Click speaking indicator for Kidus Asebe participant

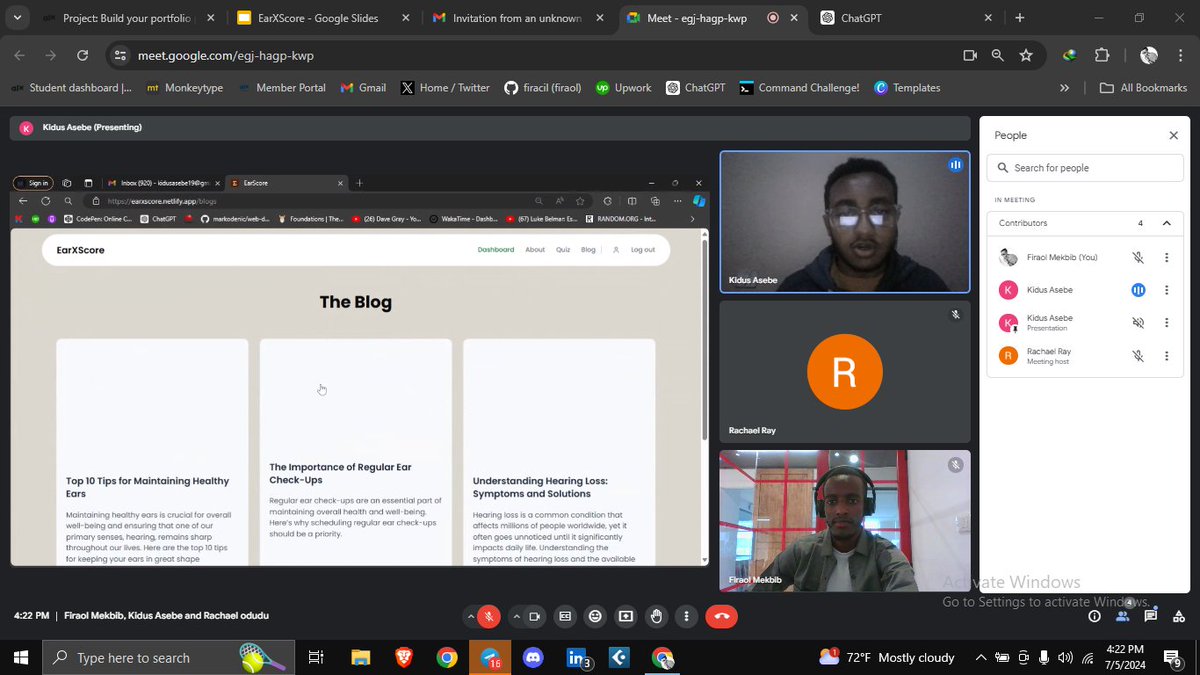pyautogui.click(x=1138, y=290)
